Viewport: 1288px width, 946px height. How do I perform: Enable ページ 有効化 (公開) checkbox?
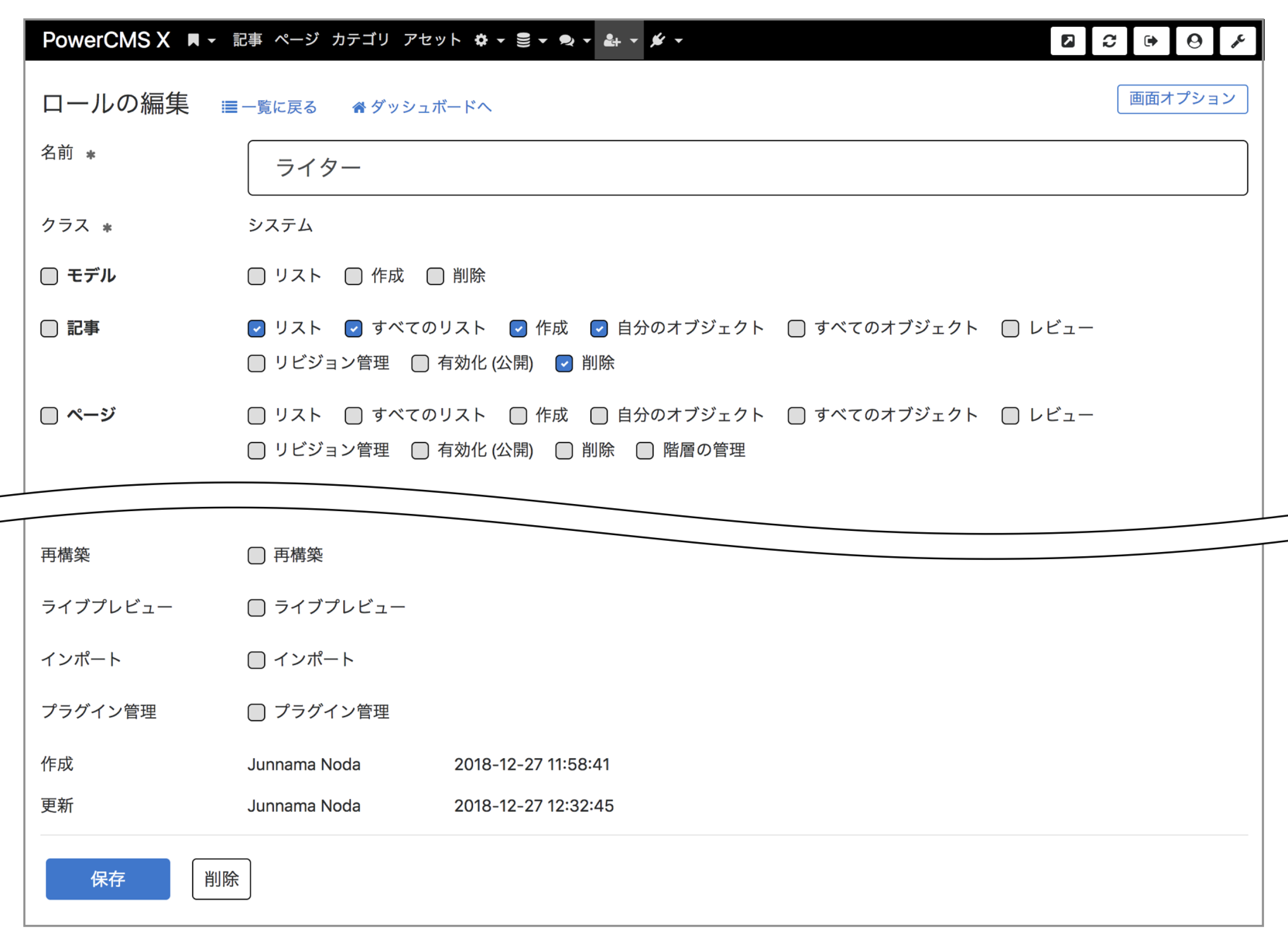pyautogui.click(x=420, y=451)
